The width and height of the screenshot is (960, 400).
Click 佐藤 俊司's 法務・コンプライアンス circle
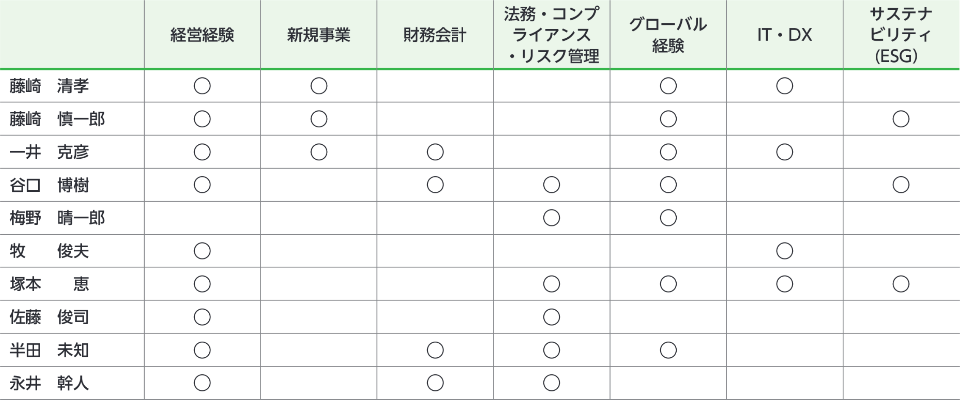pos(551,316)
